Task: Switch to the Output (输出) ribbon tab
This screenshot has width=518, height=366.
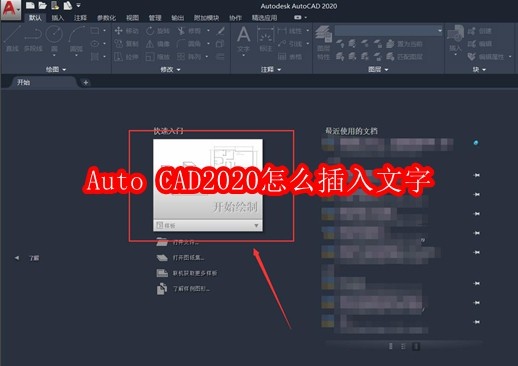Action: (177, 18)
